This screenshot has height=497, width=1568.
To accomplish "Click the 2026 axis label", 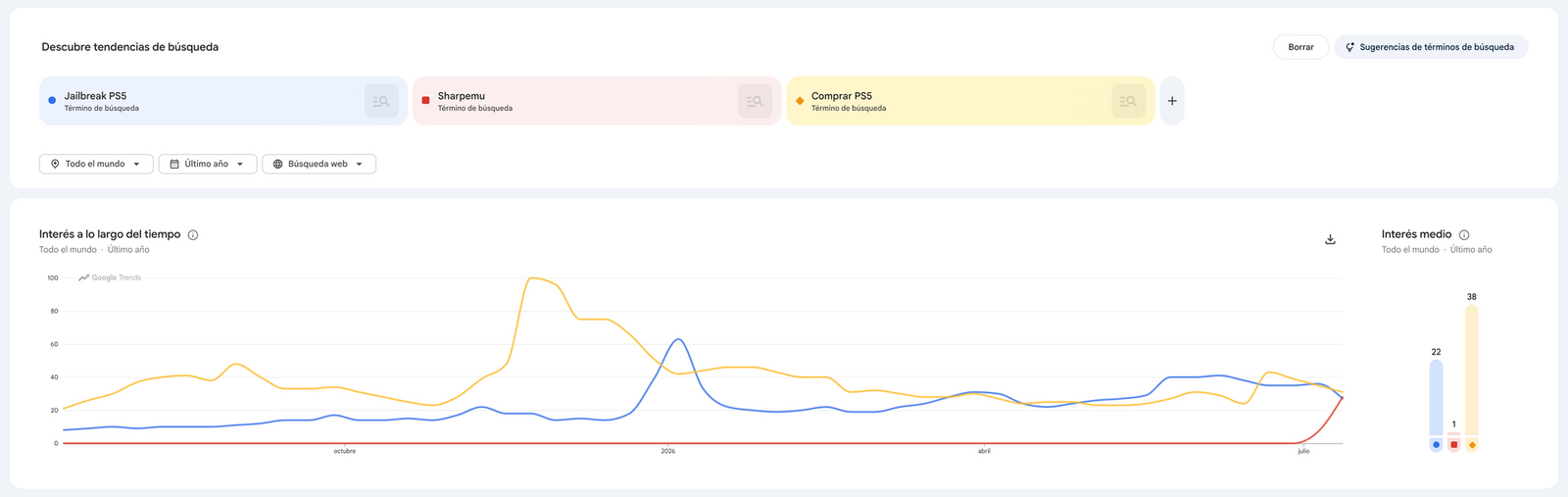I will click(x=668, y=451).
